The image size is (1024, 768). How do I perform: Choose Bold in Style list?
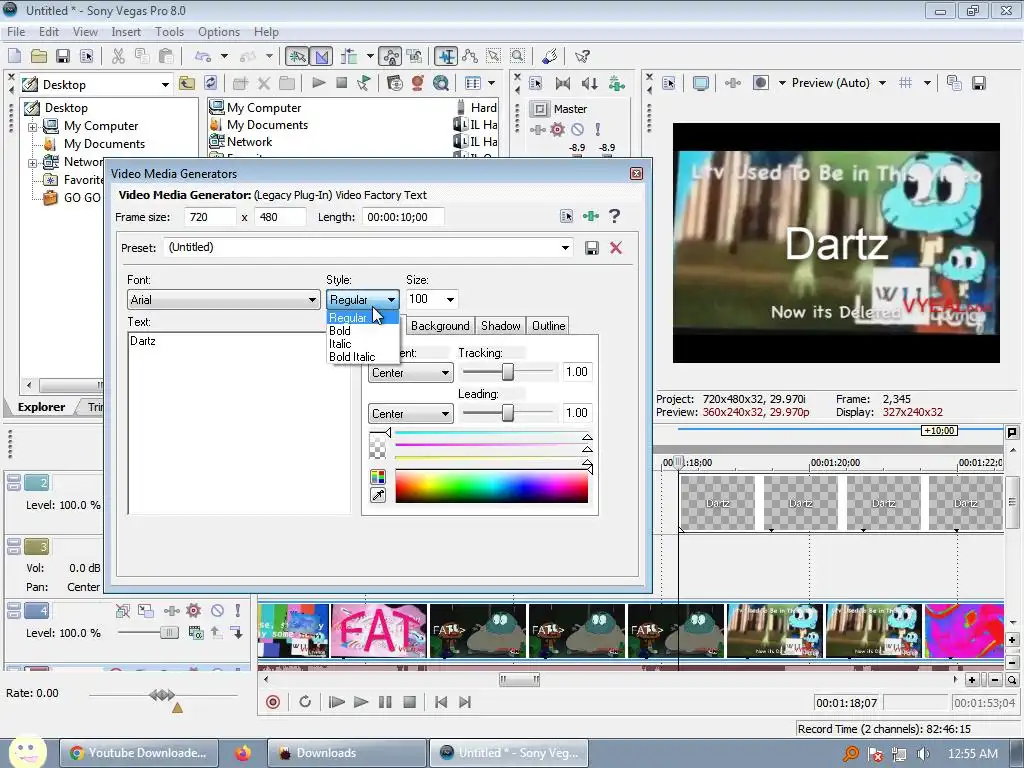pyautogui.click(x=340, y=331)
